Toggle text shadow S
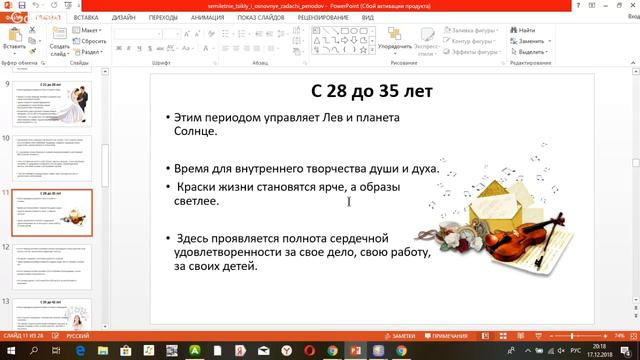Screen dimensions: 640x360 click(x=149, y=49)
